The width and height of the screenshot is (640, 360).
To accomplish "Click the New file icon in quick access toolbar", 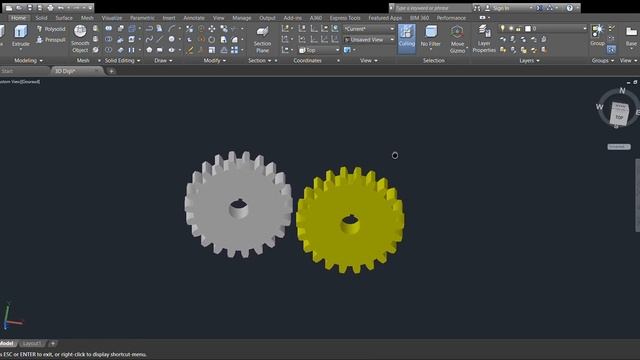I will (9, 8).
